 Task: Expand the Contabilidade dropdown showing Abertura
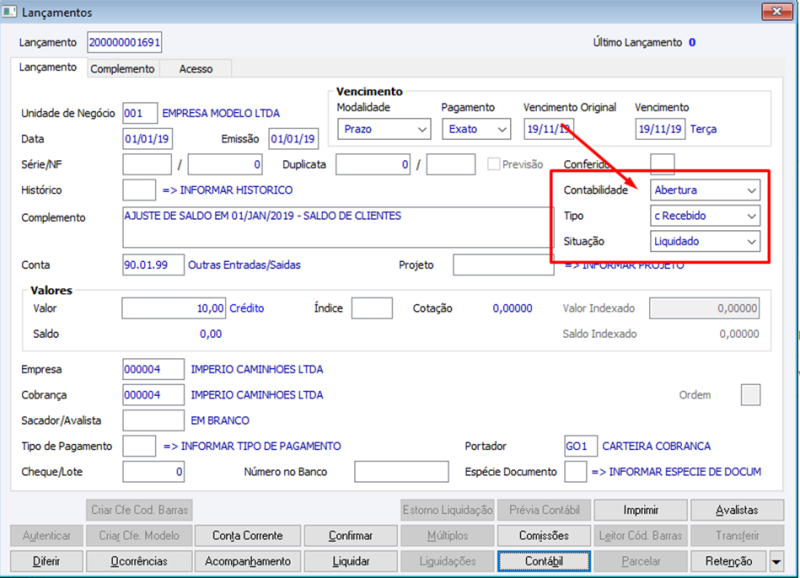(705, 190)
